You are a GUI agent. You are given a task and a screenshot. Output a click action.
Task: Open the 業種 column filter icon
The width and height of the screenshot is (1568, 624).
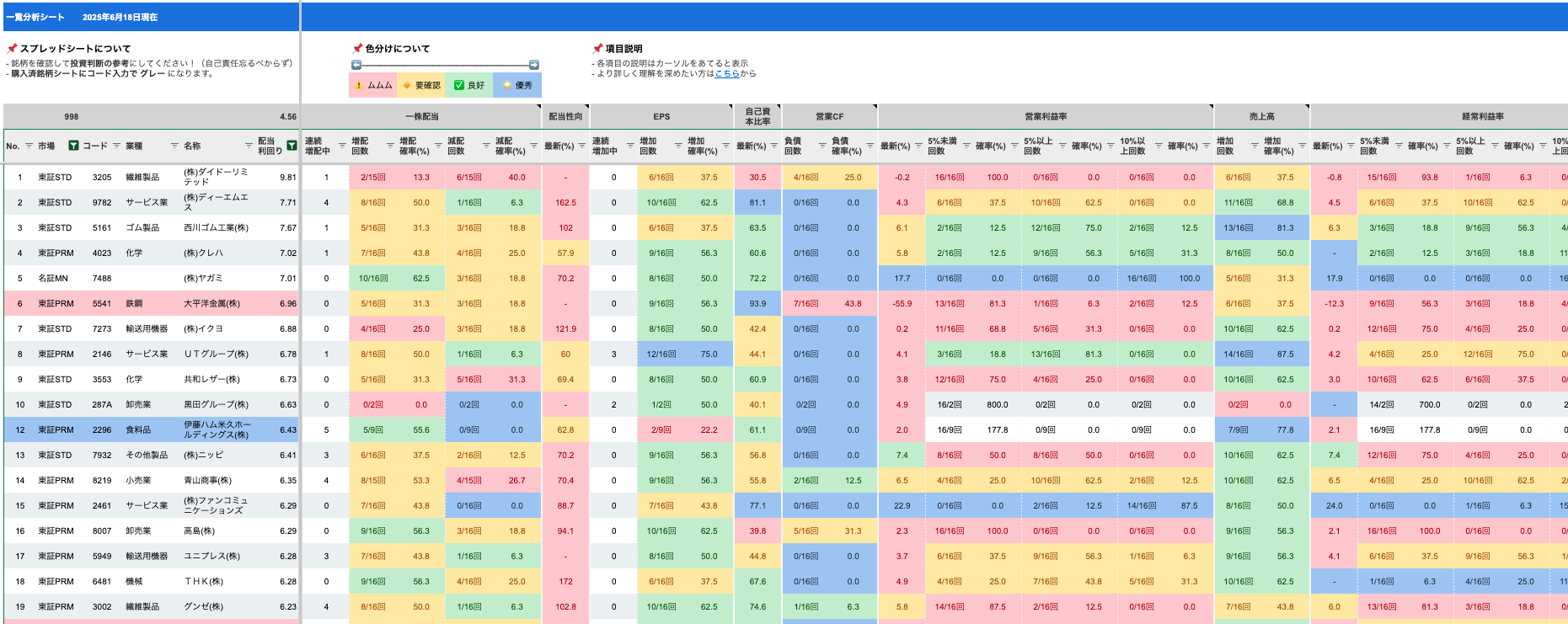tap(174, 146)
